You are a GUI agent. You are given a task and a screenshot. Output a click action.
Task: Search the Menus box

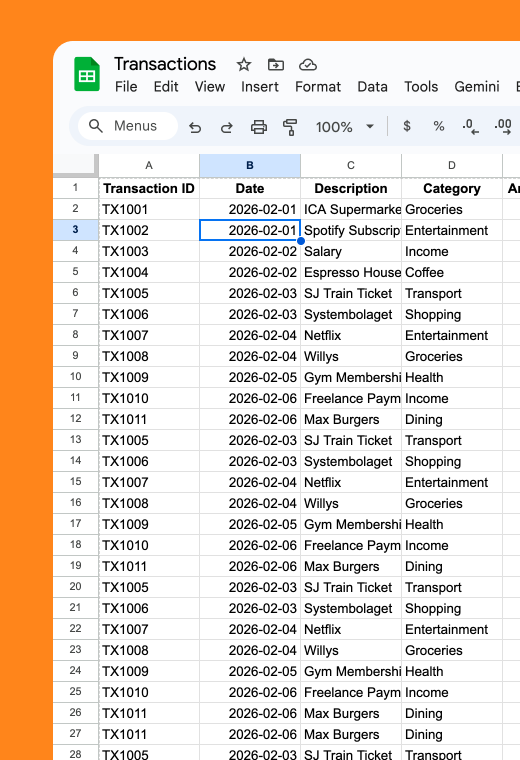128,126
